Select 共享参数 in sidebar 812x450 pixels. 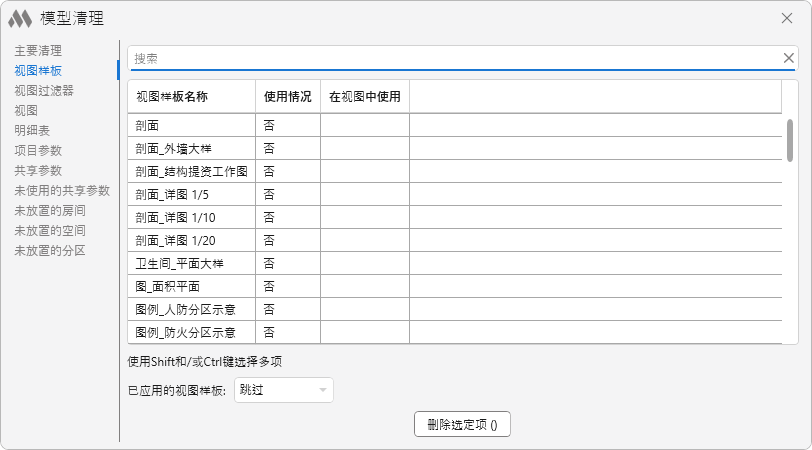tap(38, 170)
